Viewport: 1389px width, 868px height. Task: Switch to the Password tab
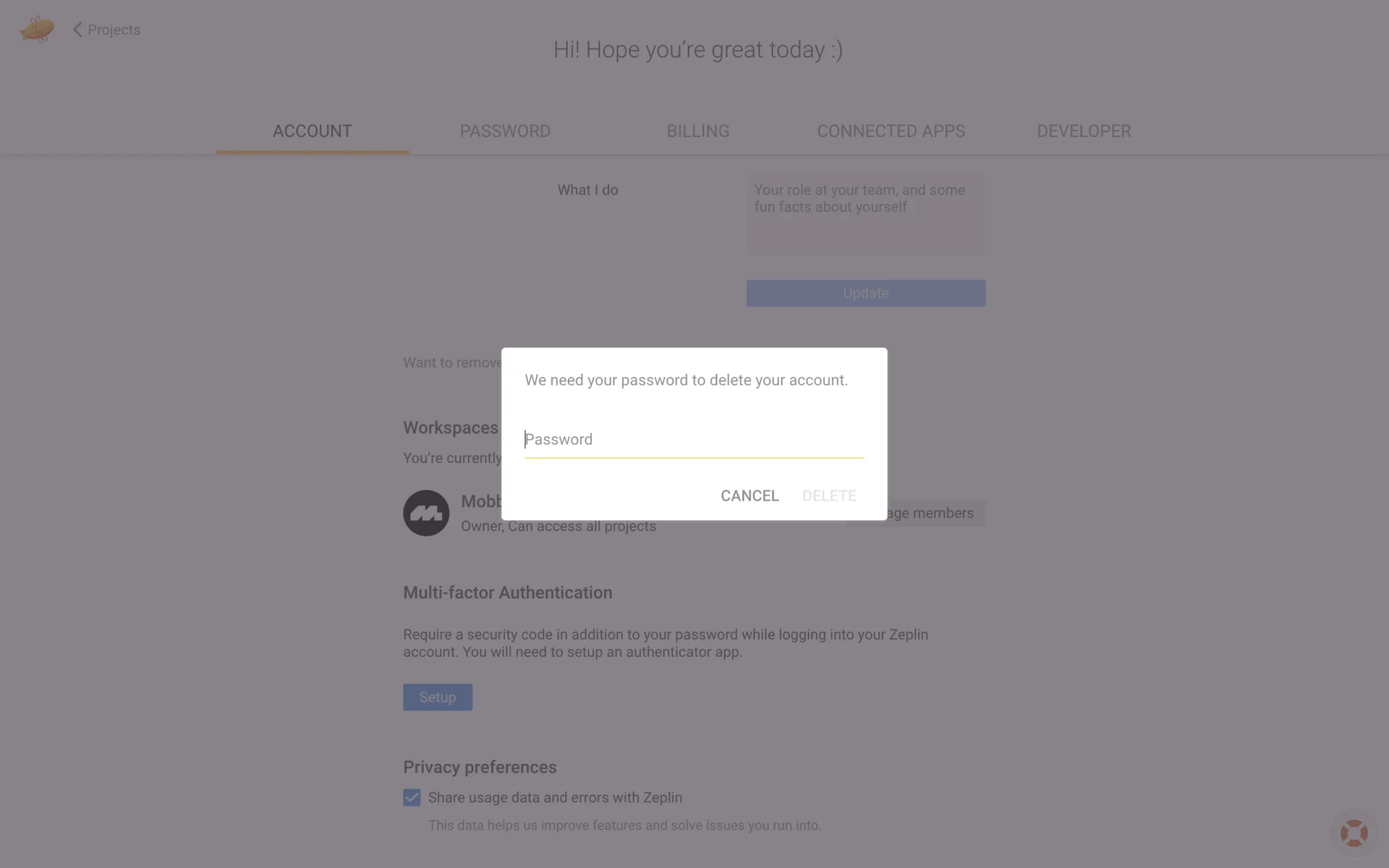[505, 131]
